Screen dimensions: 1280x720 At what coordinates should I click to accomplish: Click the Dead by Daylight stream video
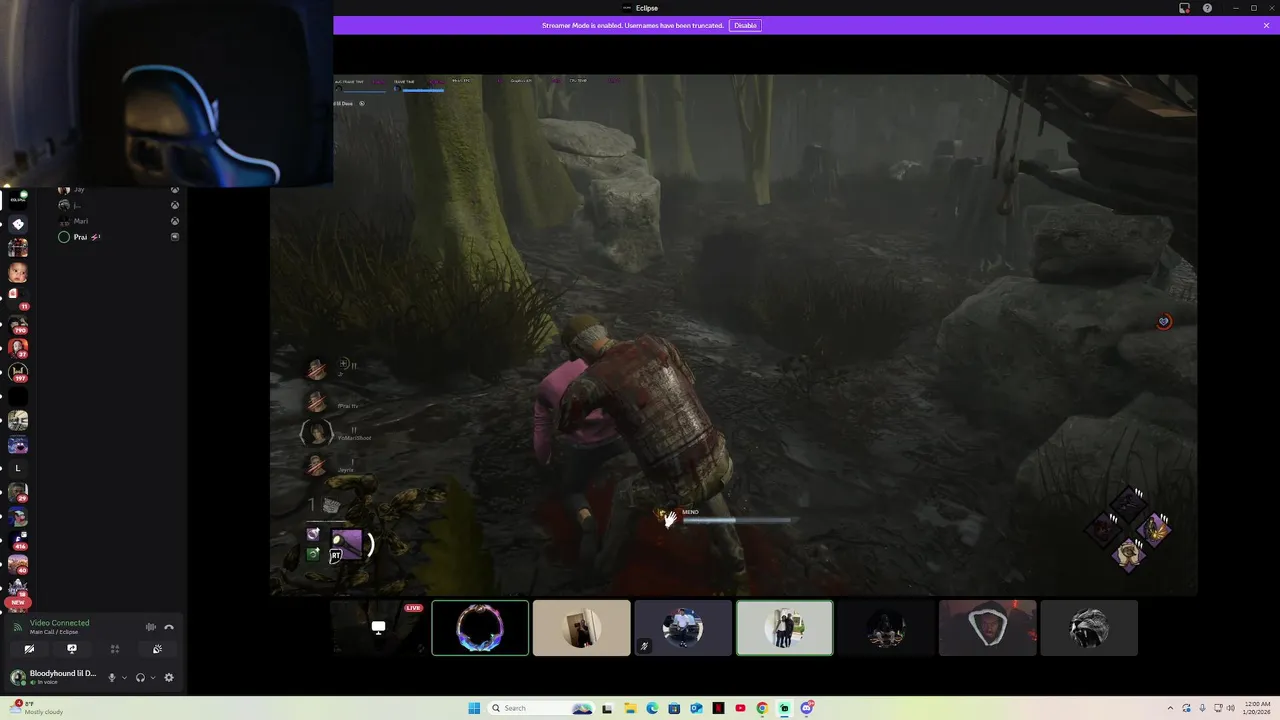pos(733,334)
